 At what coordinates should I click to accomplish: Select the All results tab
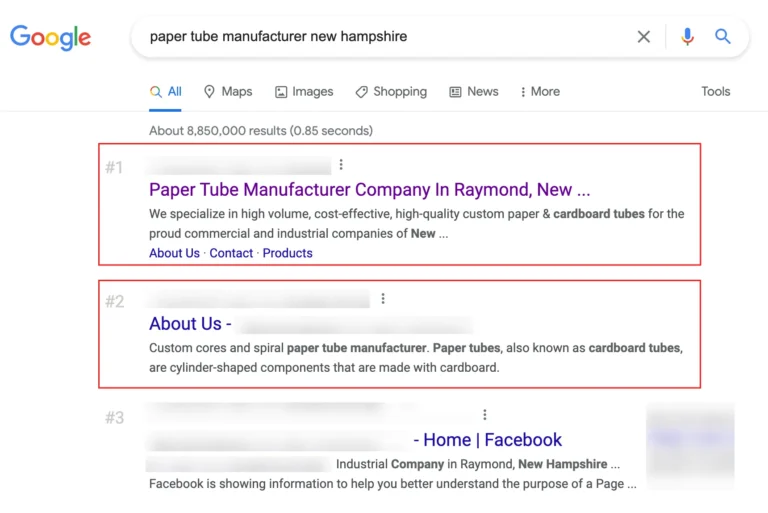(x=166, y=91)
